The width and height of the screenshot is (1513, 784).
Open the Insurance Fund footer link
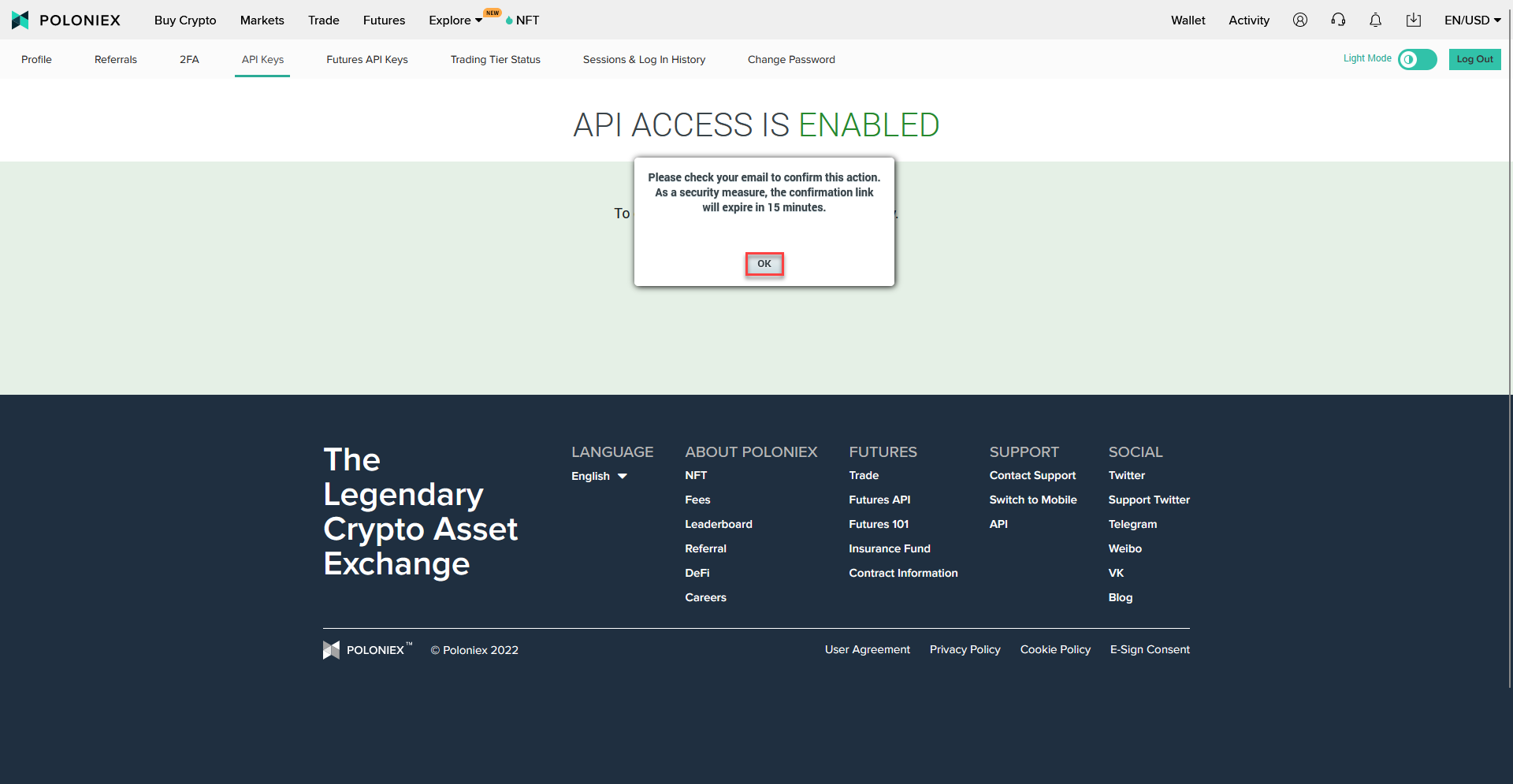(x=890, y=548)
